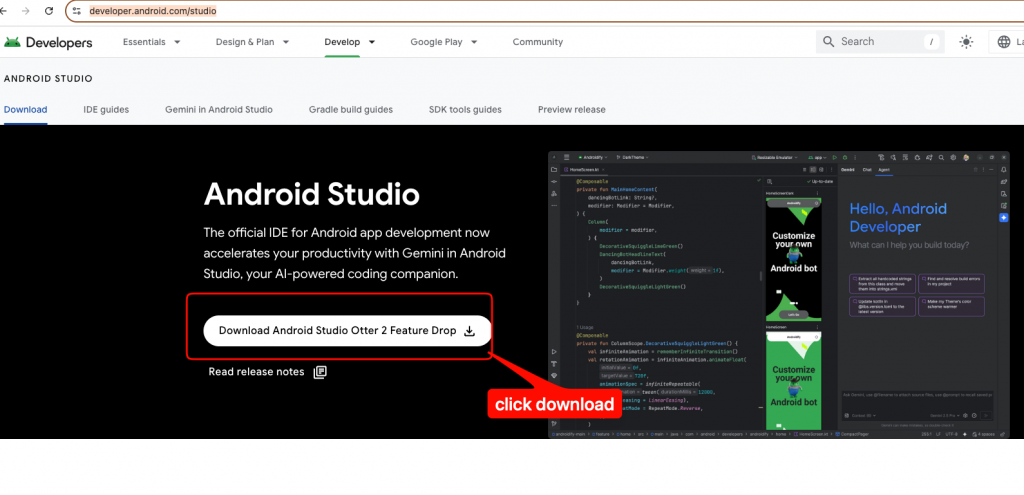Viewport: 1024px width, 495px height.
Task: Expand the Essentials dropdown menu
Action: [x=152, y=42]
